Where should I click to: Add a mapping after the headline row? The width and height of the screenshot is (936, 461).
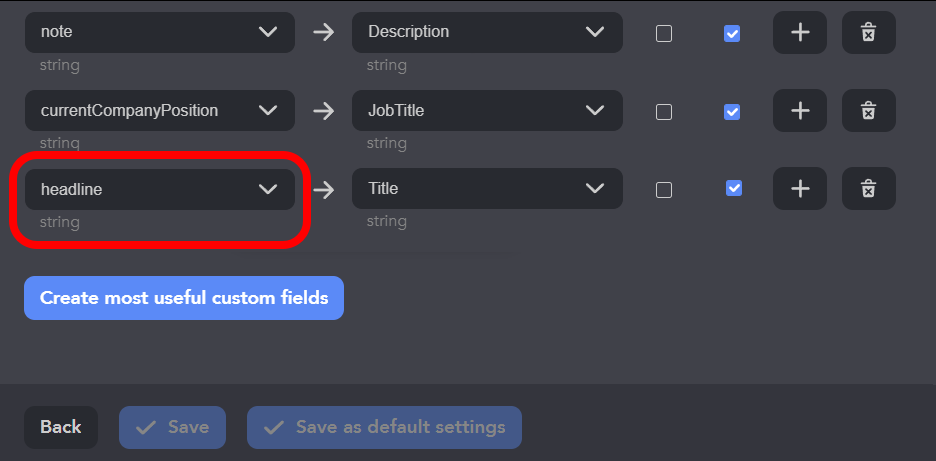(x=800, y=189)
